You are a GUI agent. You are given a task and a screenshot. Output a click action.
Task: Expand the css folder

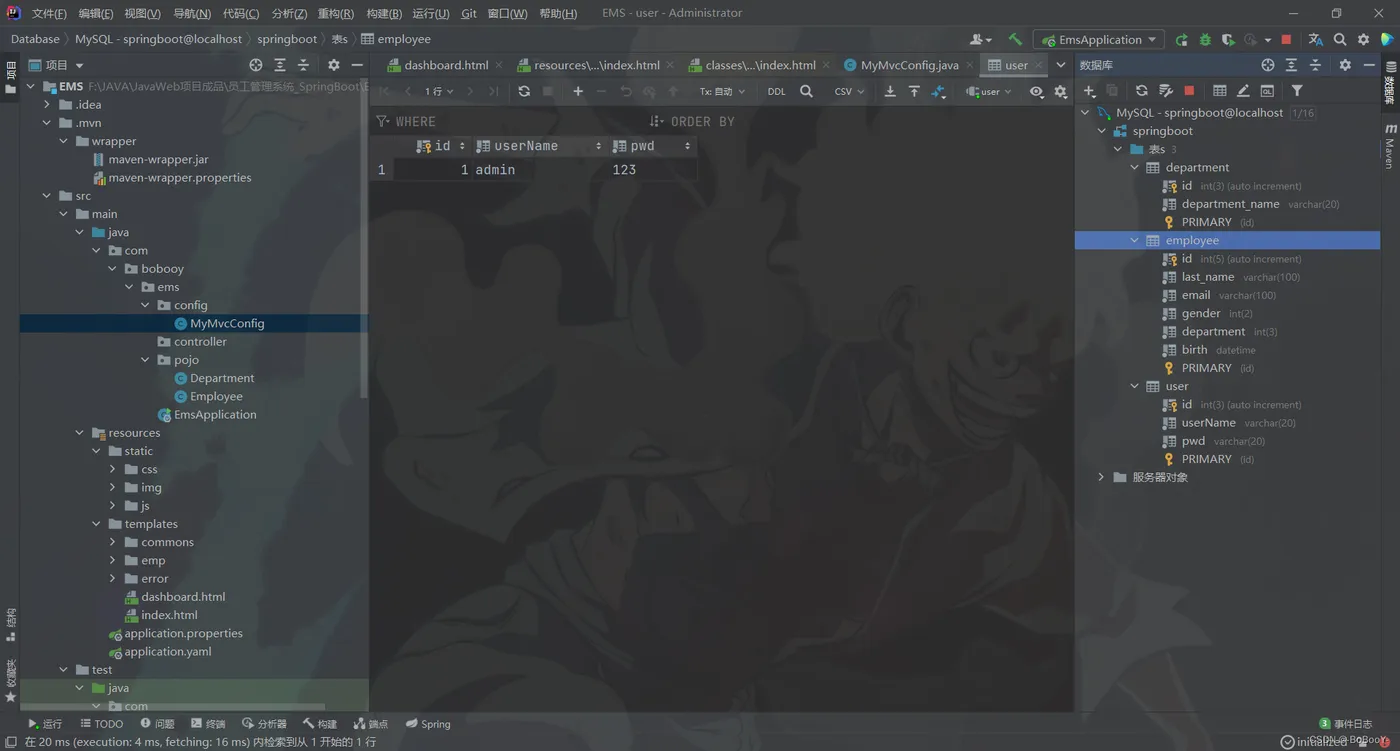tap(112, 470)
